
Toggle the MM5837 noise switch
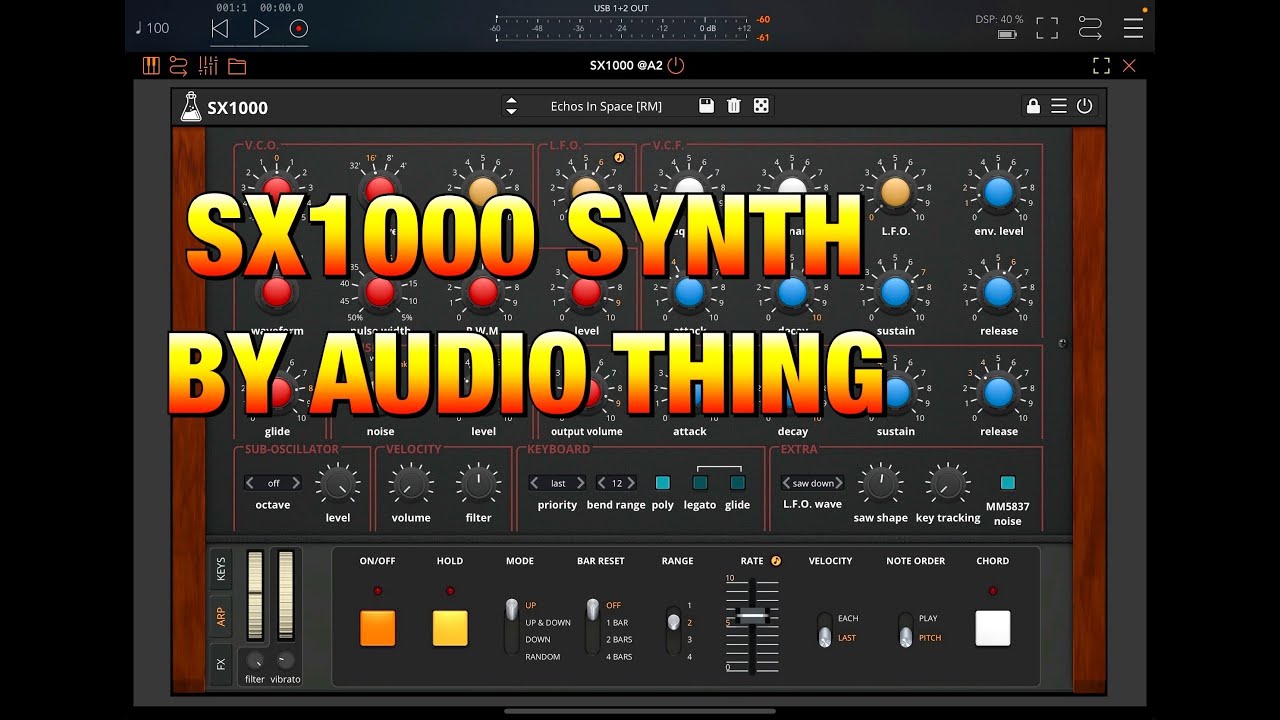click(1007, 483)
